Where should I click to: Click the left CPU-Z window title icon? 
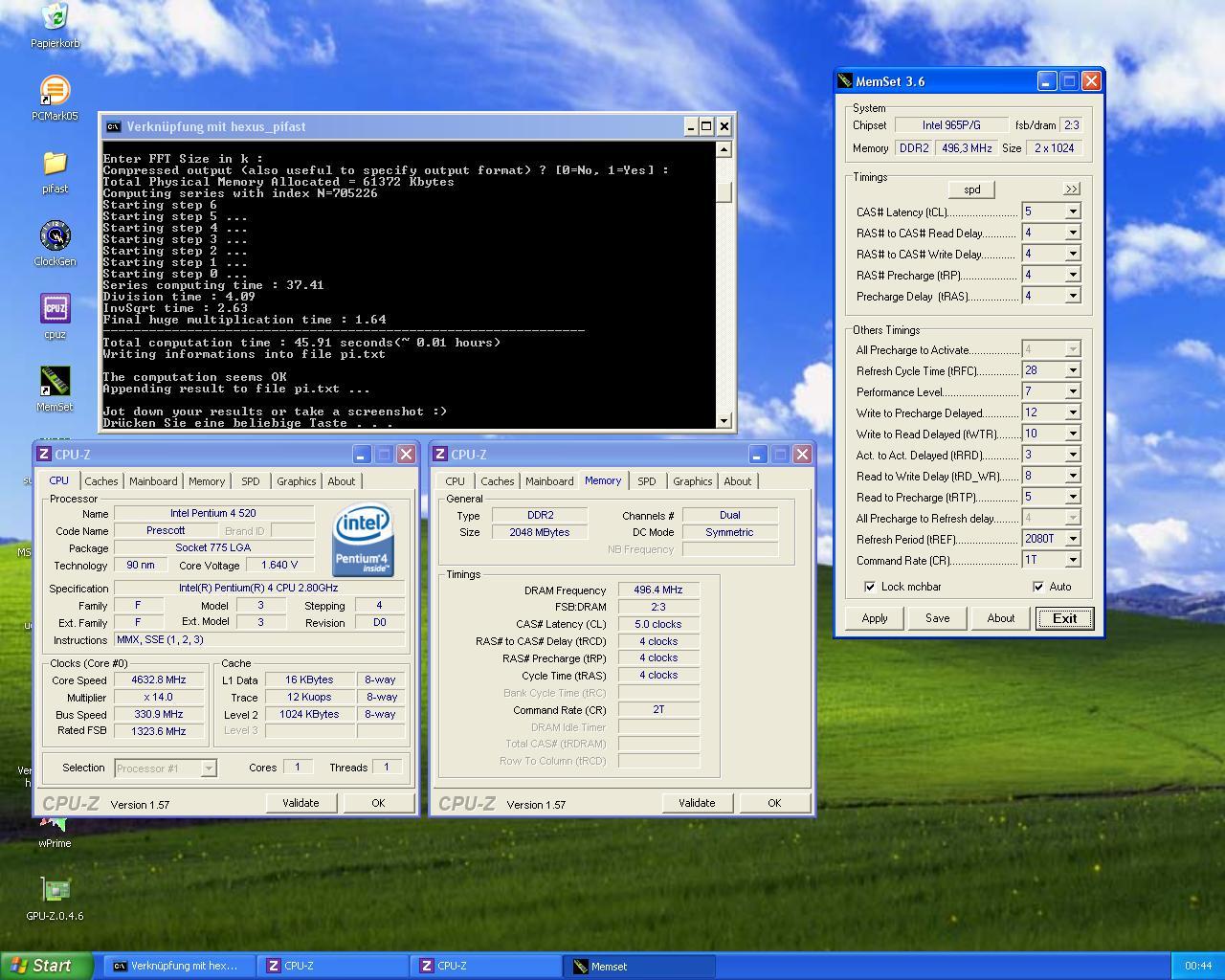(x=44, y=455)
